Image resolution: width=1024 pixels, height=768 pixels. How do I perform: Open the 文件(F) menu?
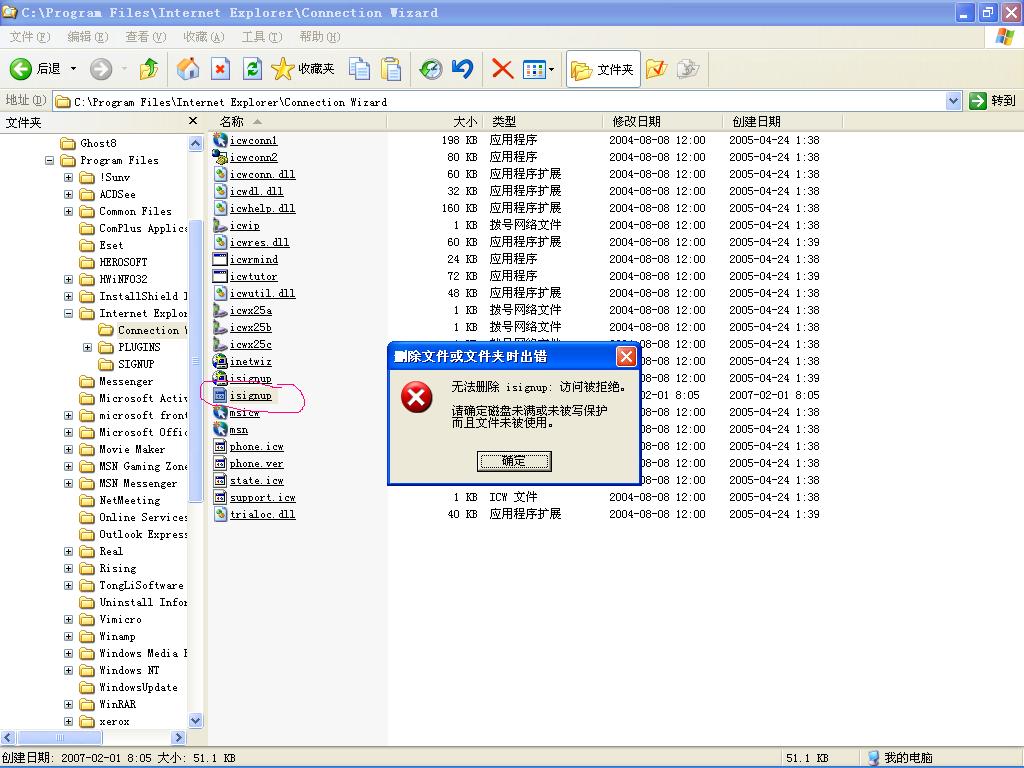pos(30,37)
